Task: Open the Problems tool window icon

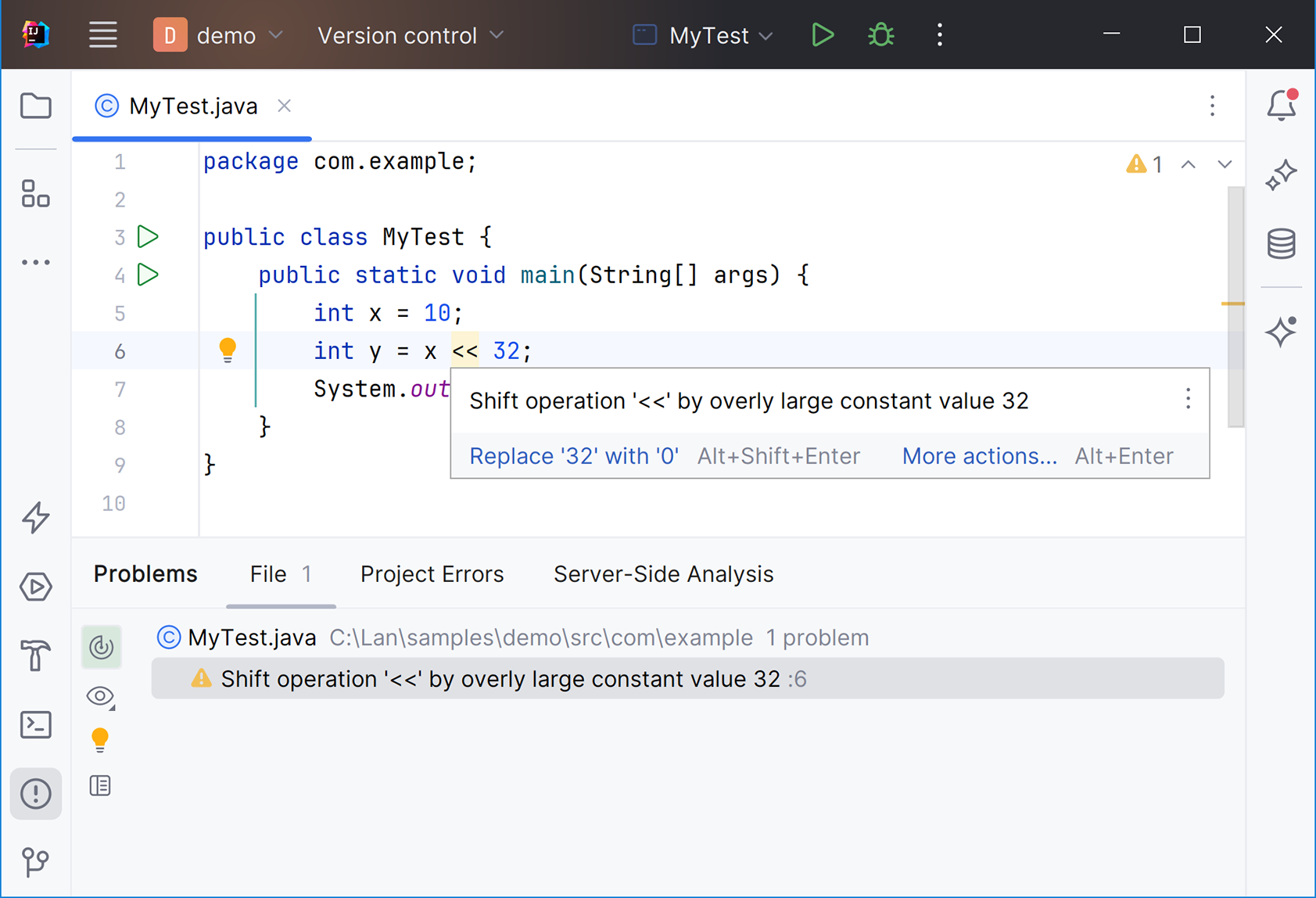Action: point(36,794)
